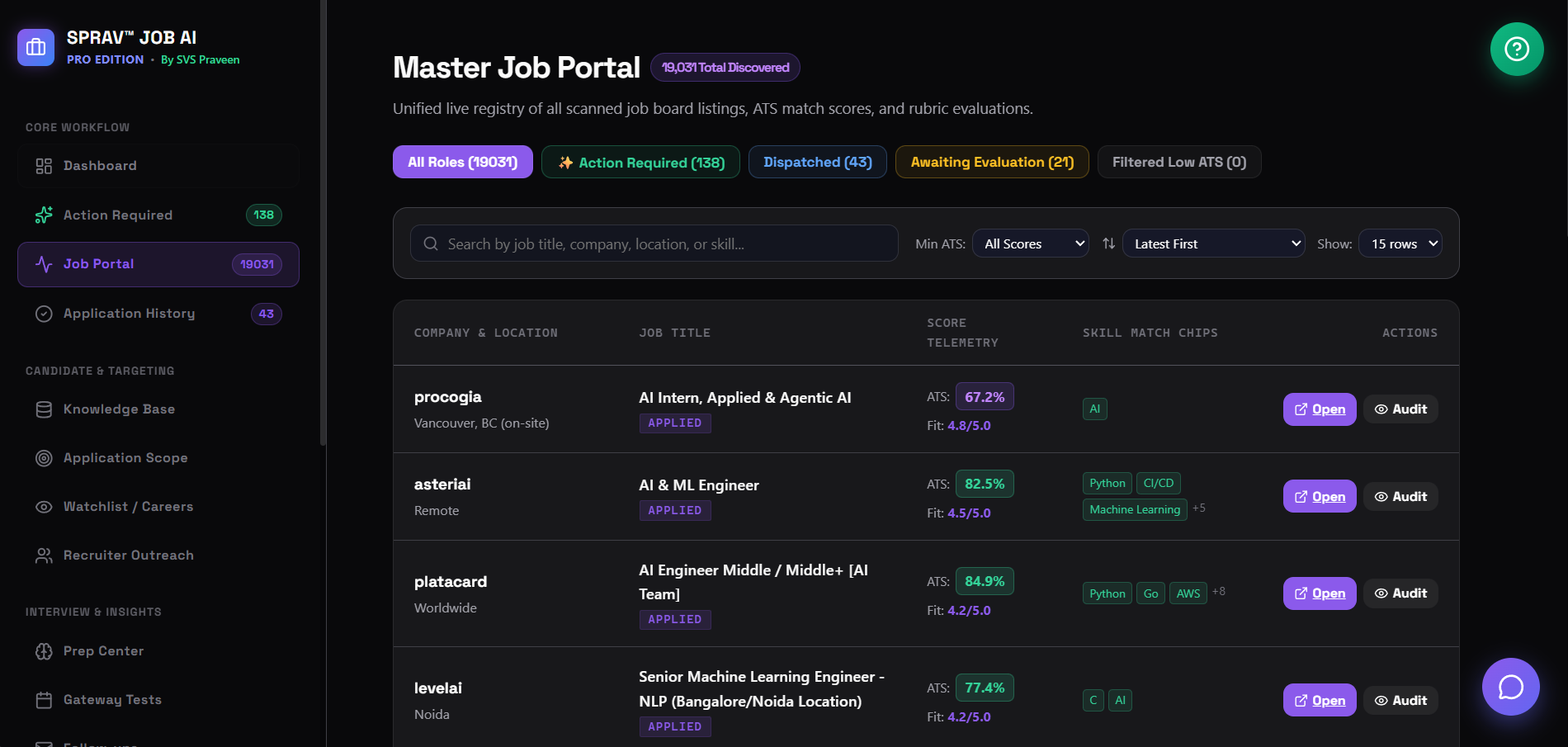
Task: Click the 84.9% ATS score for platacard
Action: coord(985,581)
